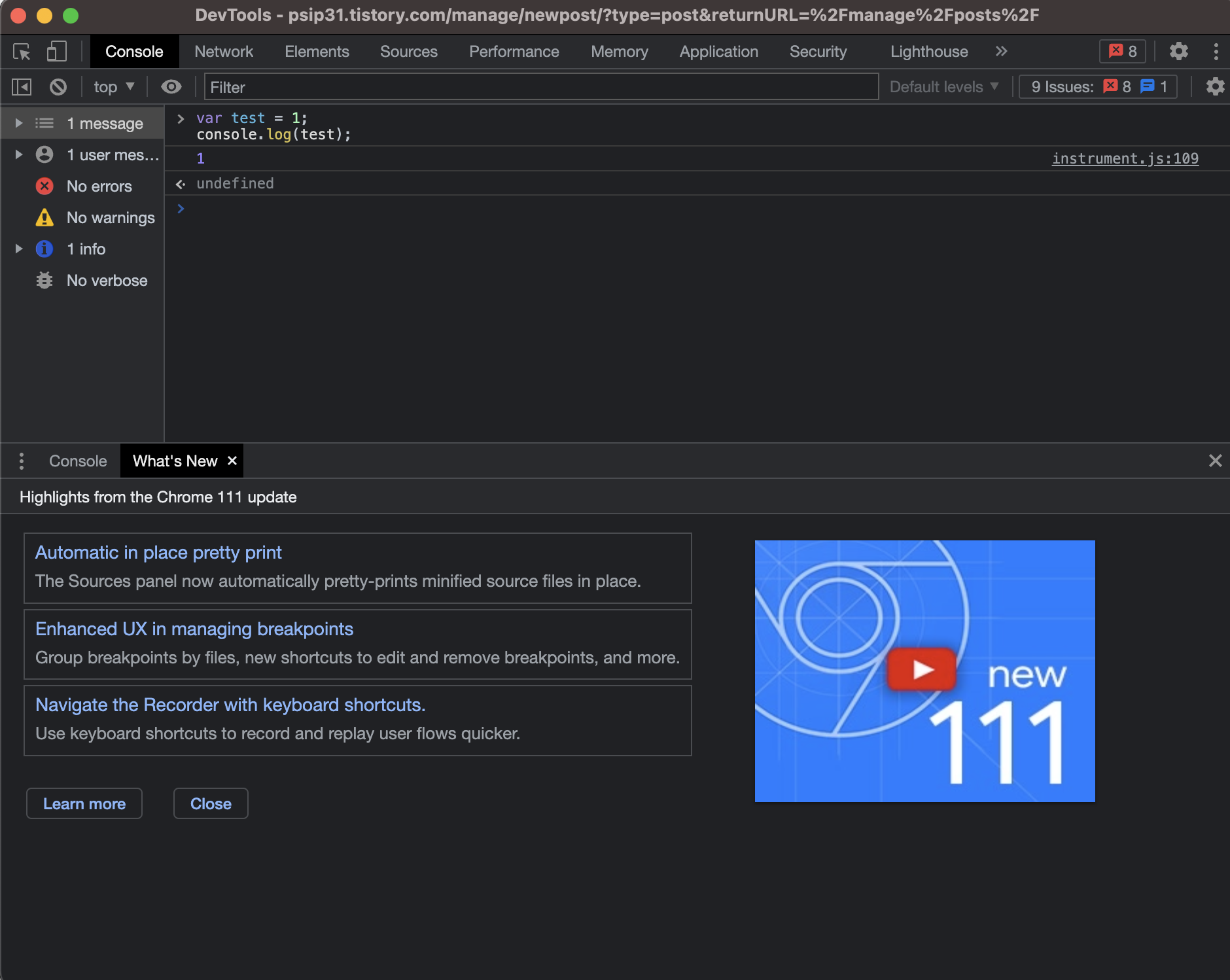Click the issues error count 8
This screenshot has height=980, width=1230.
pyautogui.click(x=1117, y=87)
